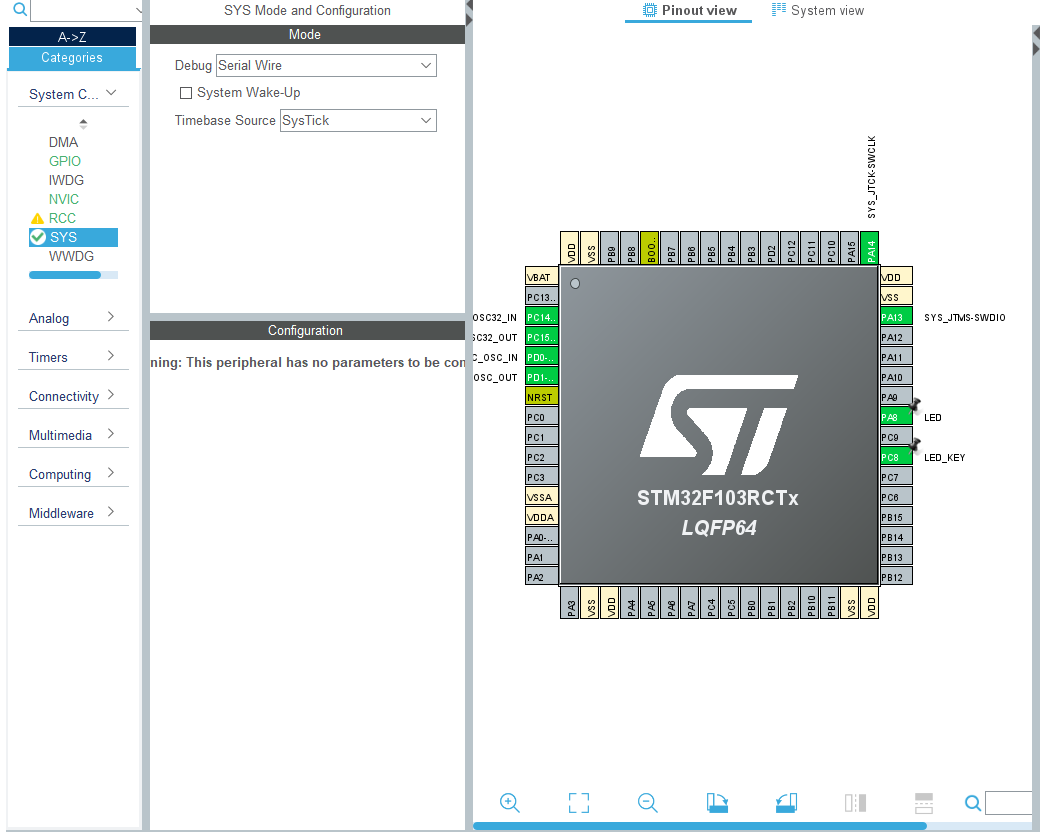Rotate the chip counter-clockwise icon
Screen dimensions: 1050x839
point(786,802)
